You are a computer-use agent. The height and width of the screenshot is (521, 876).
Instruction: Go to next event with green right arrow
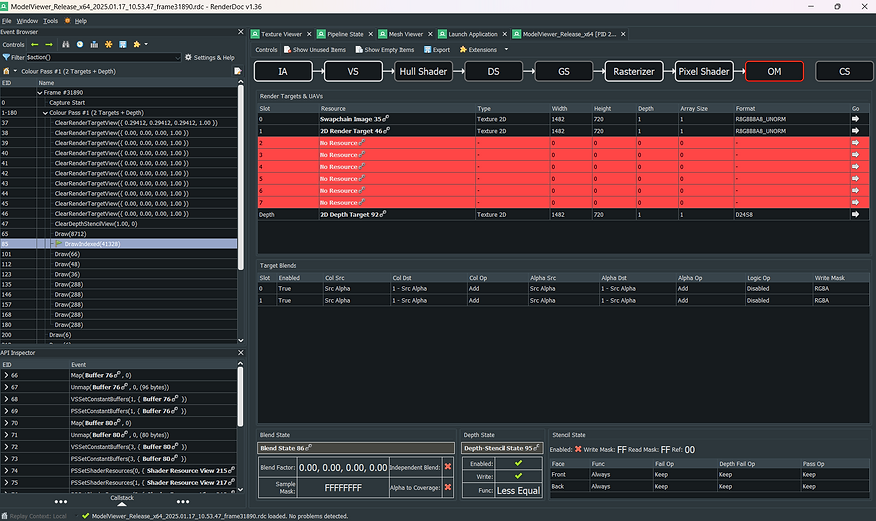(x=49, y=44)
